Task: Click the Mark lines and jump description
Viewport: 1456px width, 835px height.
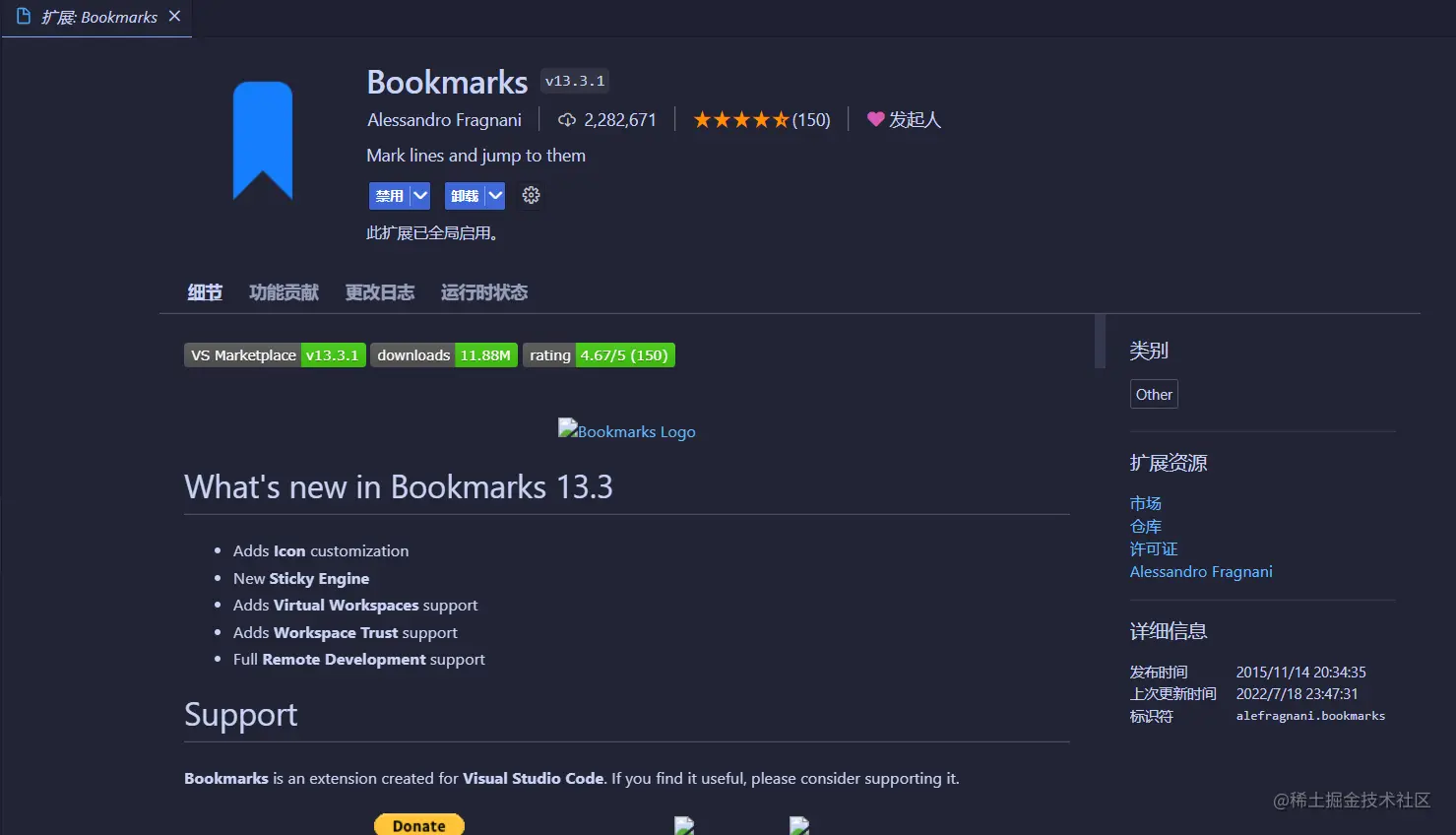Action: click(x=475, y=156)
